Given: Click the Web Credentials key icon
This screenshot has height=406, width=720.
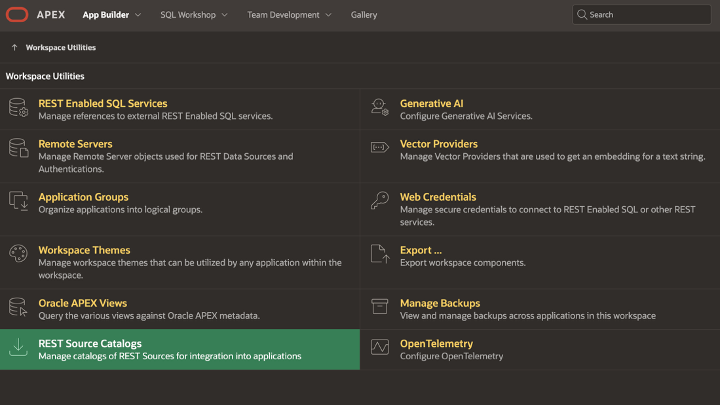Looking at the screenshot, I should [380, 202].
